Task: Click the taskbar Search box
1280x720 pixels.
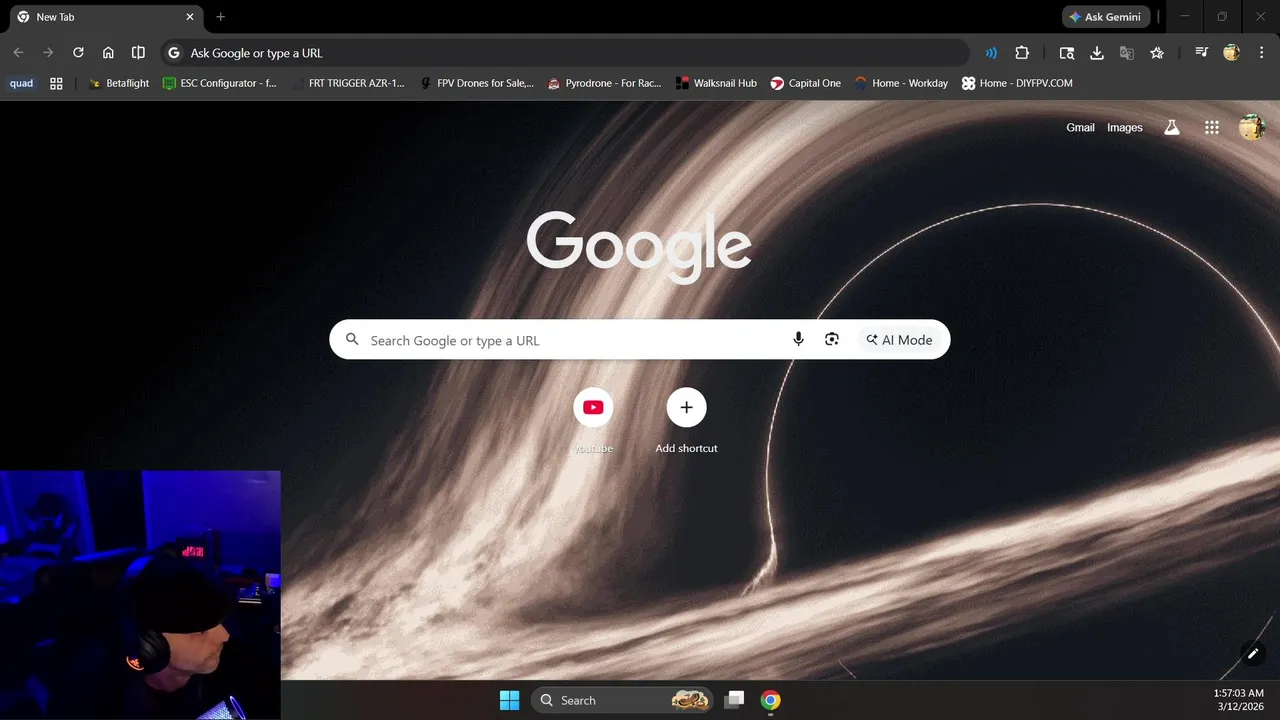Action: tap(622, 700)
